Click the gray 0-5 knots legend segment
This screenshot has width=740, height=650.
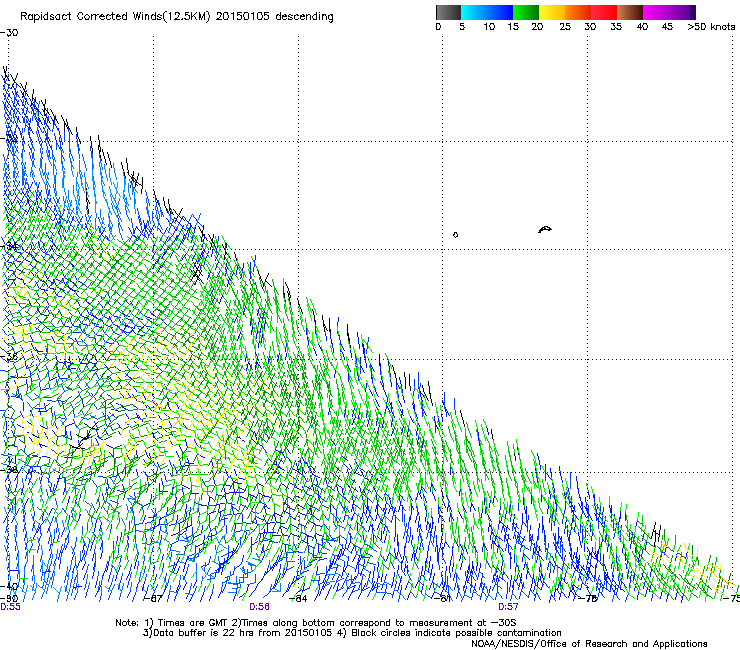click(x=448, y=12)
